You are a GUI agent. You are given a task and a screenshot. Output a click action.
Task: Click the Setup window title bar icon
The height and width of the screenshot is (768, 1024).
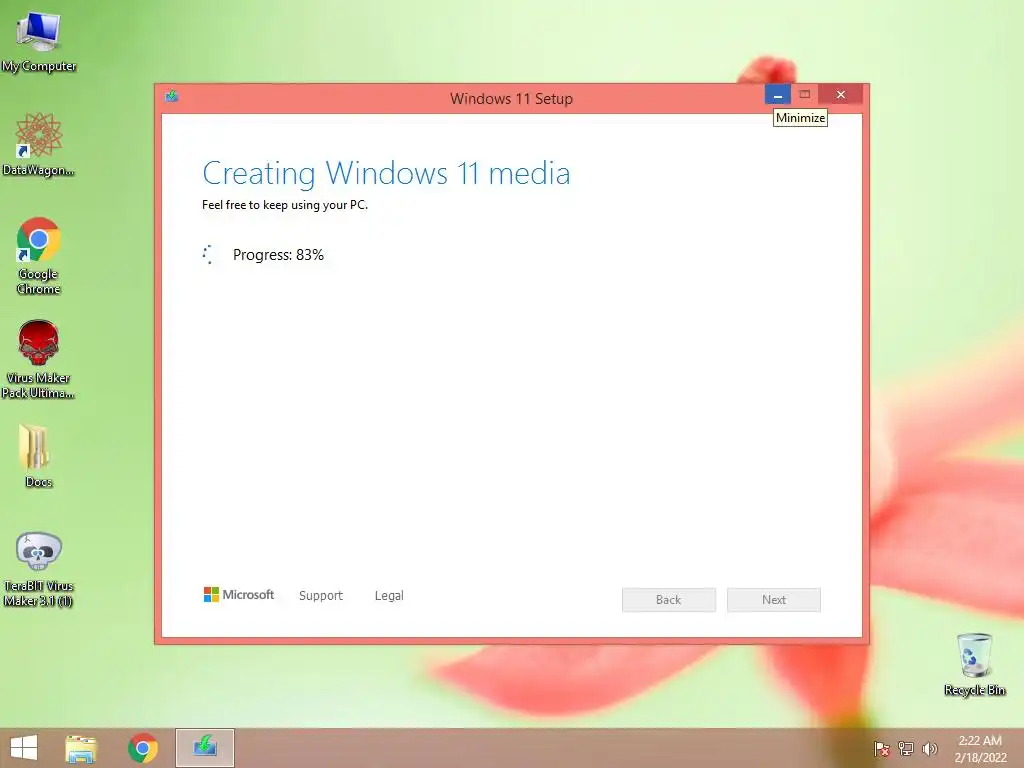click(x=172, y=97)
